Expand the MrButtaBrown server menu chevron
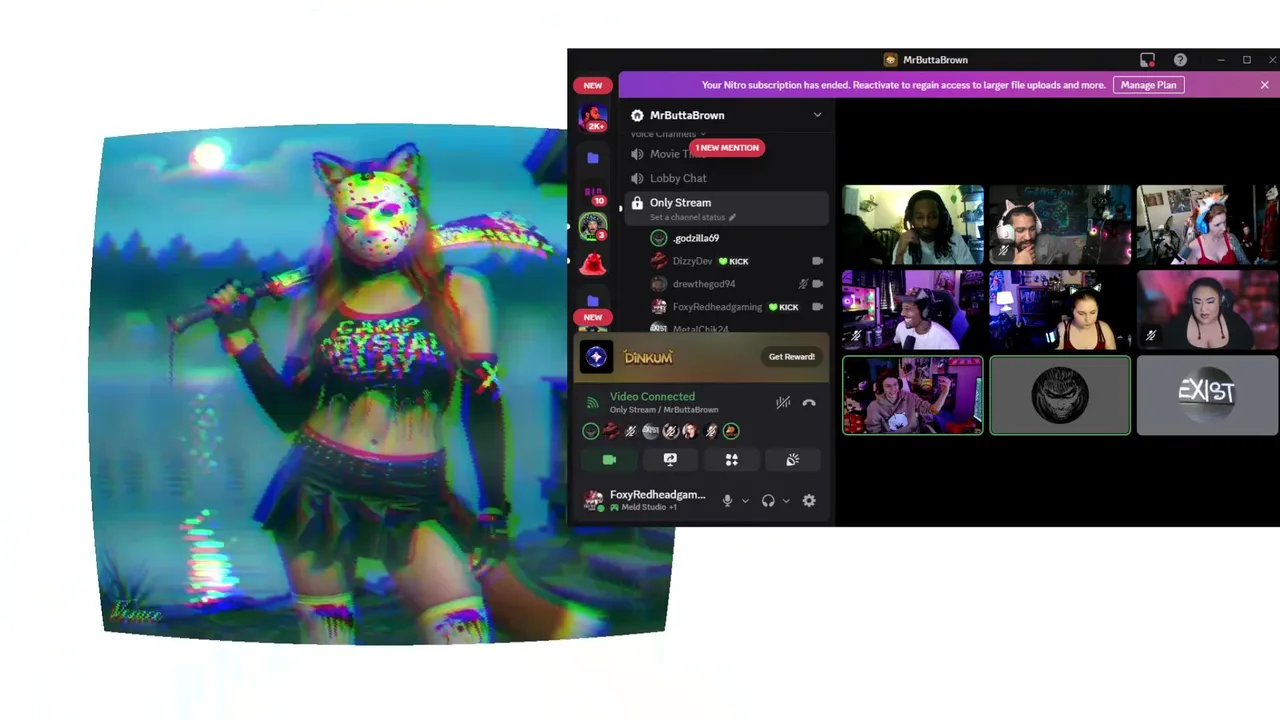The width and height of the screenshot is (1280, 720). pos(817,115)
